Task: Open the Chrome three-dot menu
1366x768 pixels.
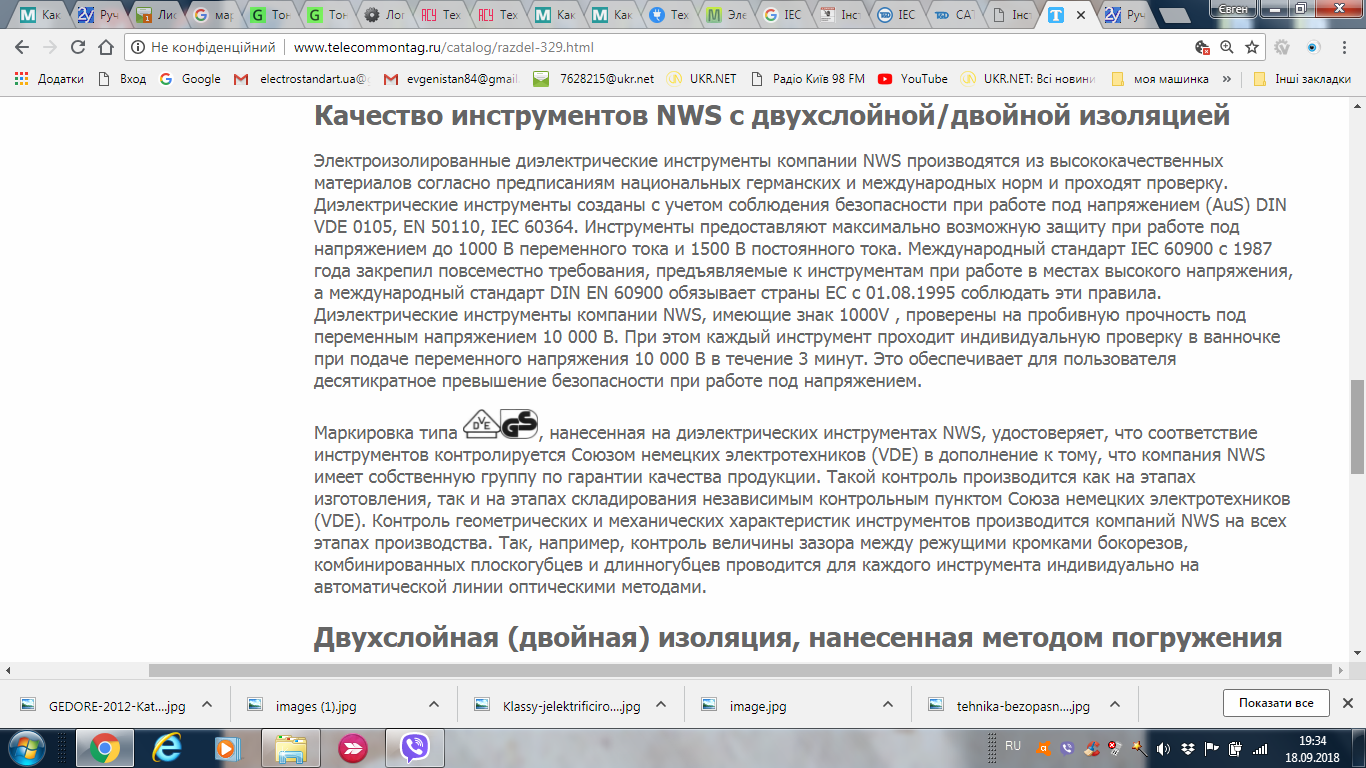Action: (x=1345, y=47)
